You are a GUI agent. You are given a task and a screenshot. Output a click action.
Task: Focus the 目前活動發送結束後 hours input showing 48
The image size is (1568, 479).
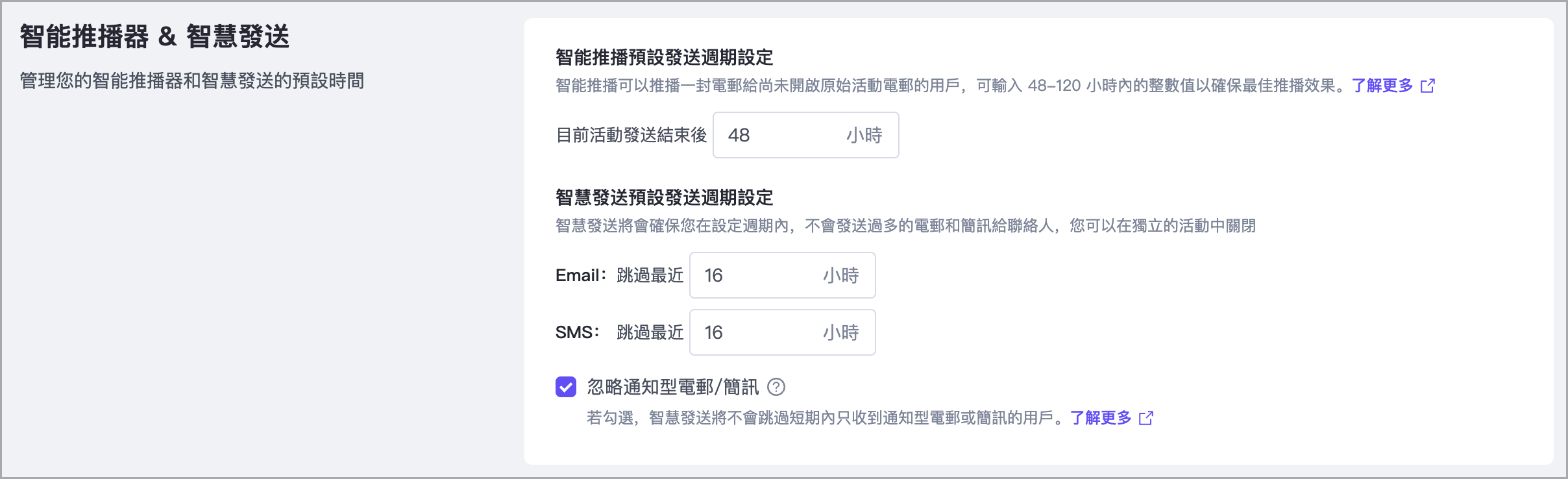(779, 135)
